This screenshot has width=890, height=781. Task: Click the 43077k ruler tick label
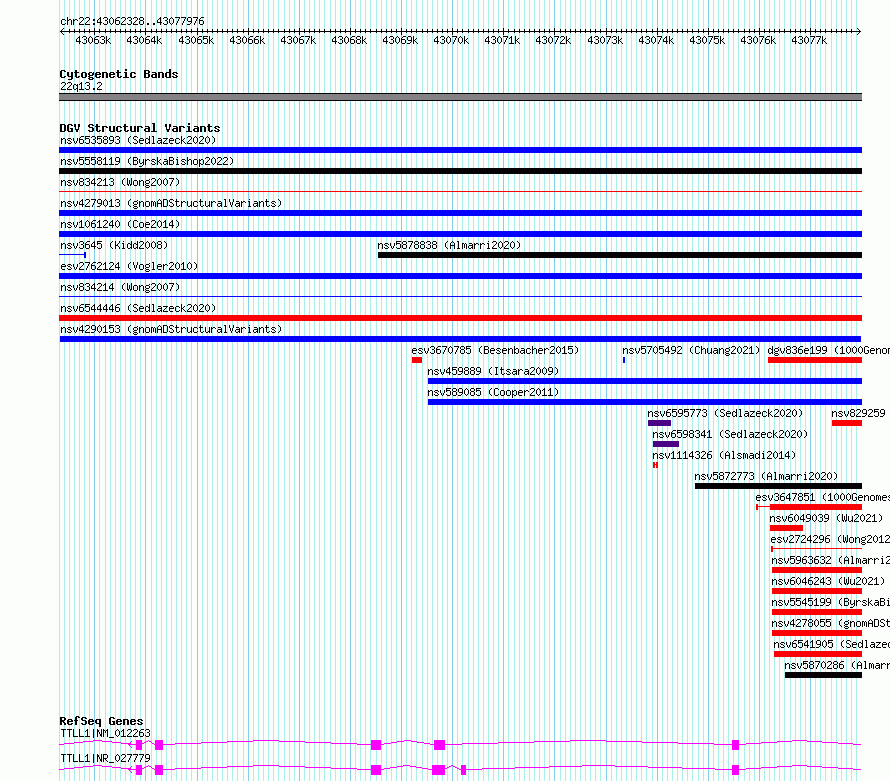809,40
